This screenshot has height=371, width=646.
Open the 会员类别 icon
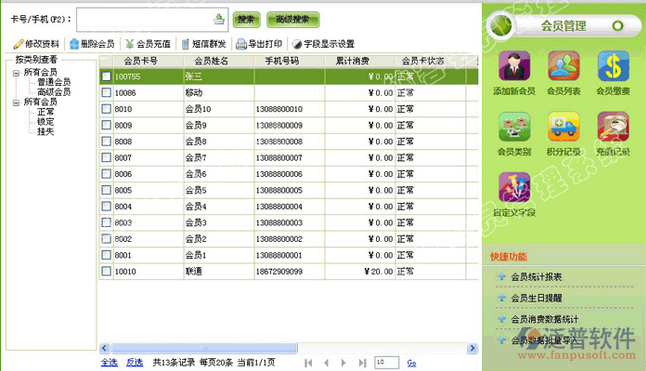(x=514, y=126)
